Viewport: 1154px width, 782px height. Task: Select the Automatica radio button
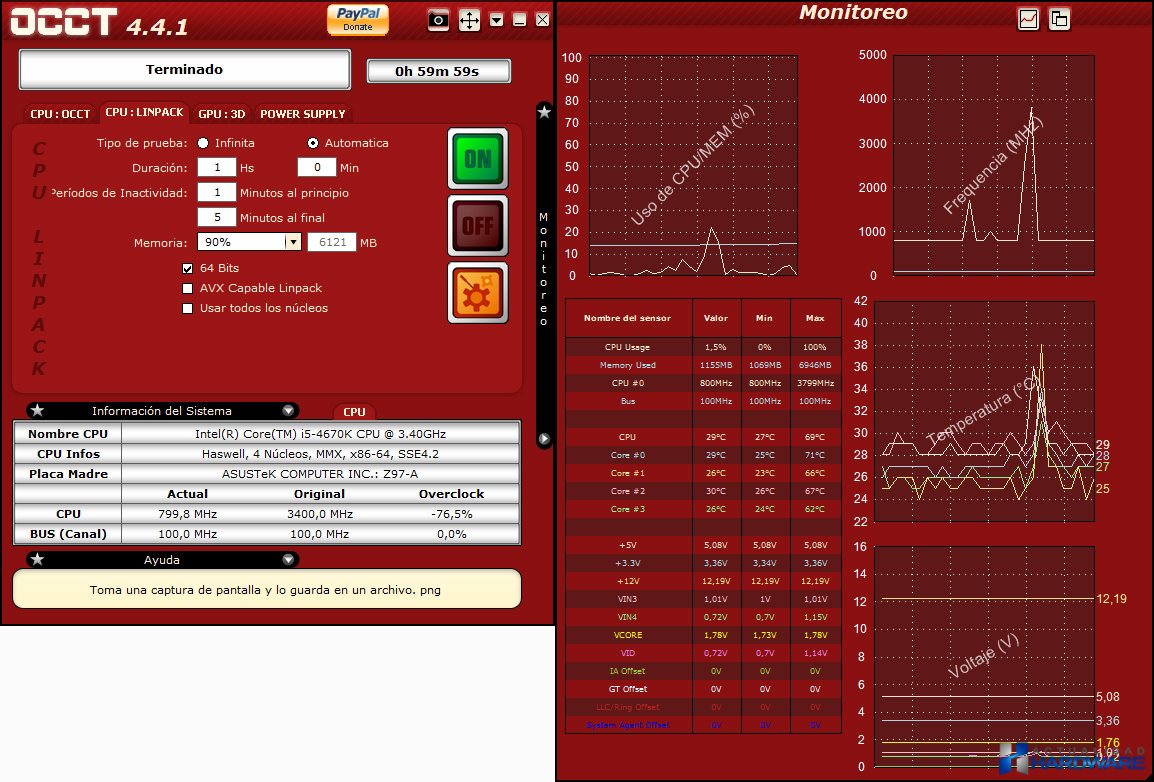[x=313, y=143]
